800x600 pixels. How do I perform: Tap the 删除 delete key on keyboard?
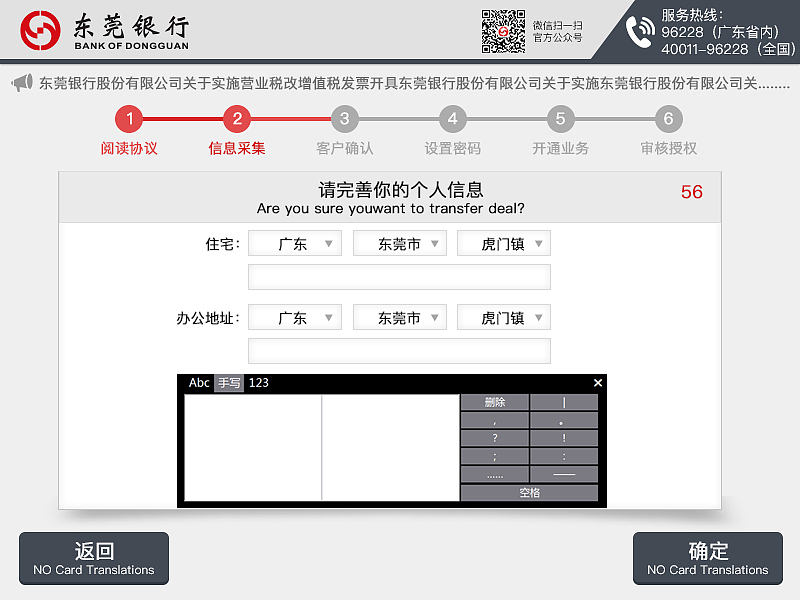[x=496, y=401]
